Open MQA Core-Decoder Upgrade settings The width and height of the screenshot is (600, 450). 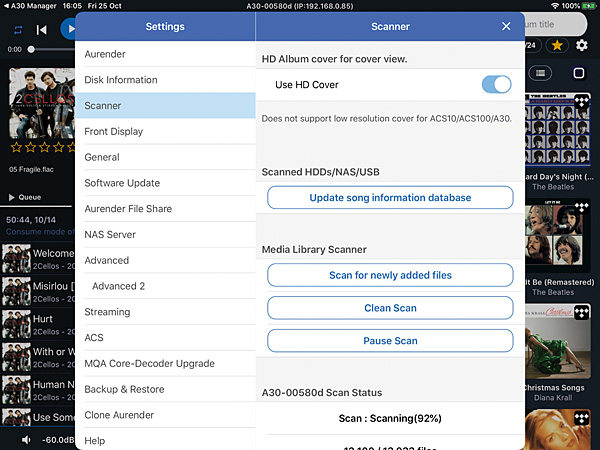[x=165, y=363]
